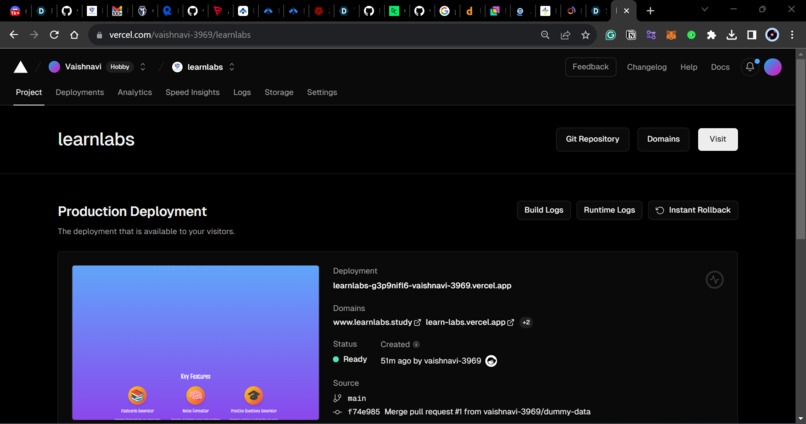Open the Help link
The width and height of the screenshot is (806, 424).
(689, 67)
